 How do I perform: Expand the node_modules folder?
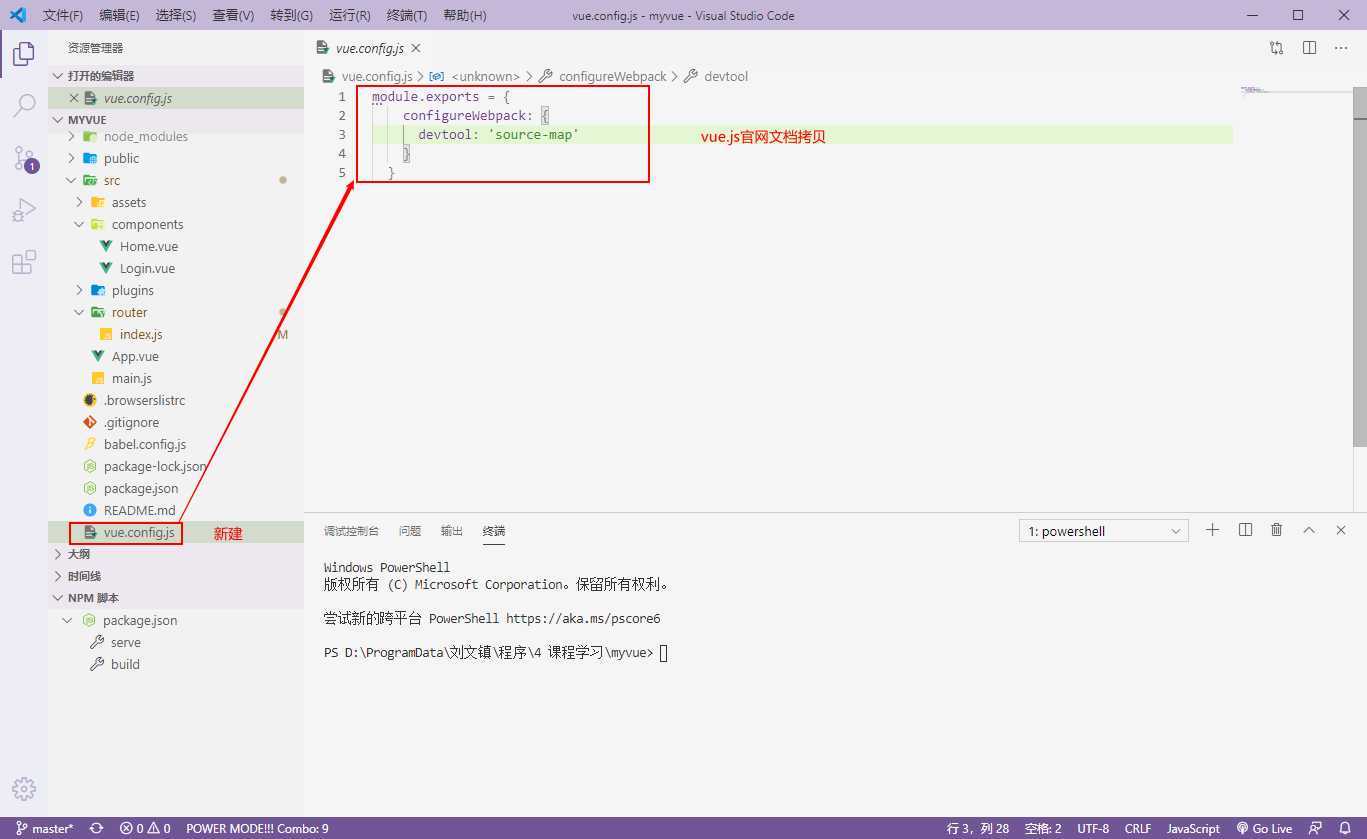point(71,136)
